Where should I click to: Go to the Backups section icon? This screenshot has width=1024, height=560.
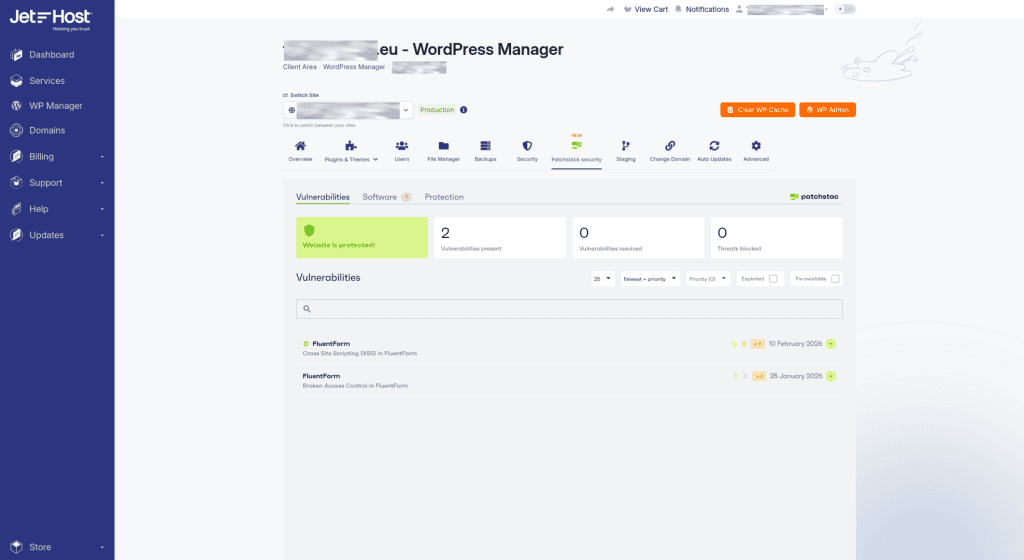pos(485,146)
